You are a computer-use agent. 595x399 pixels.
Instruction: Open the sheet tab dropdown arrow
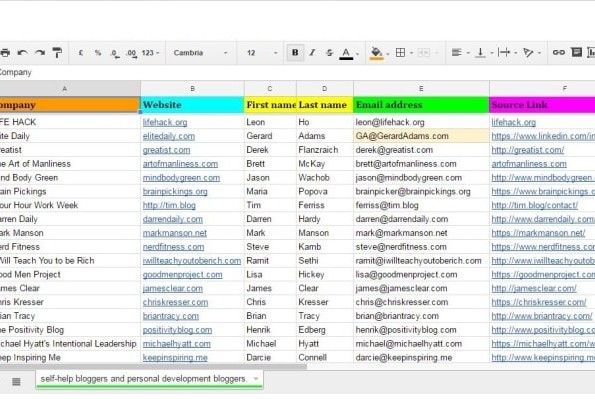256,379
